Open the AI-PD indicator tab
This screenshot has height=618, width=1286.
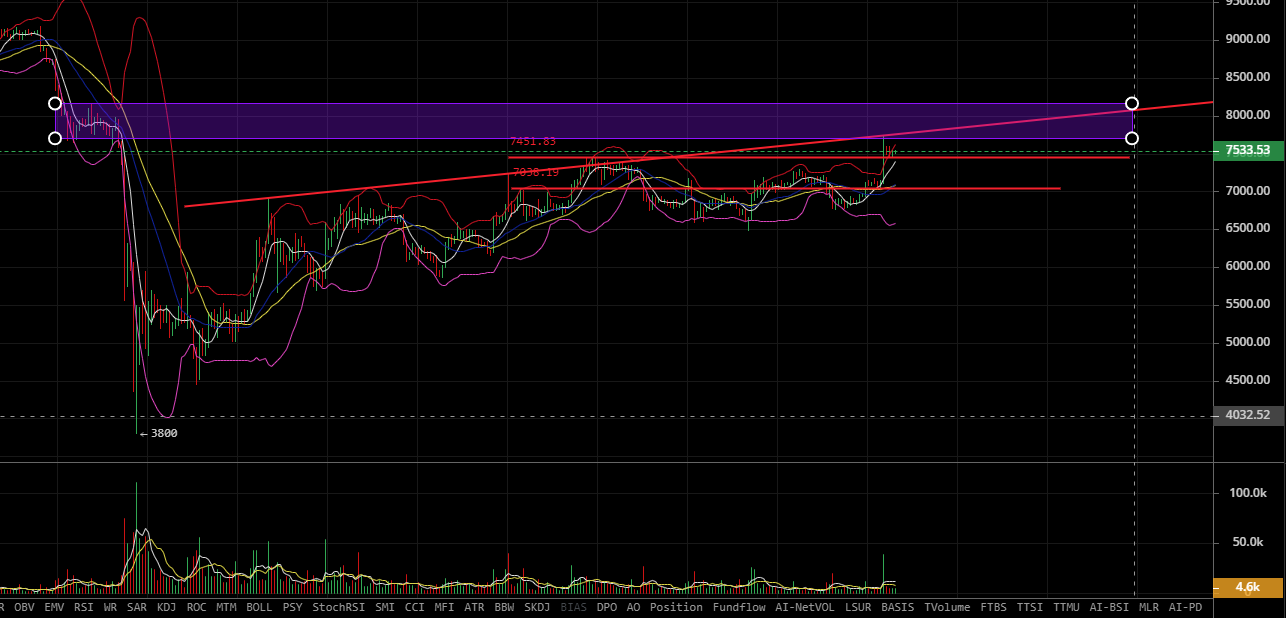coord(1185,607)
